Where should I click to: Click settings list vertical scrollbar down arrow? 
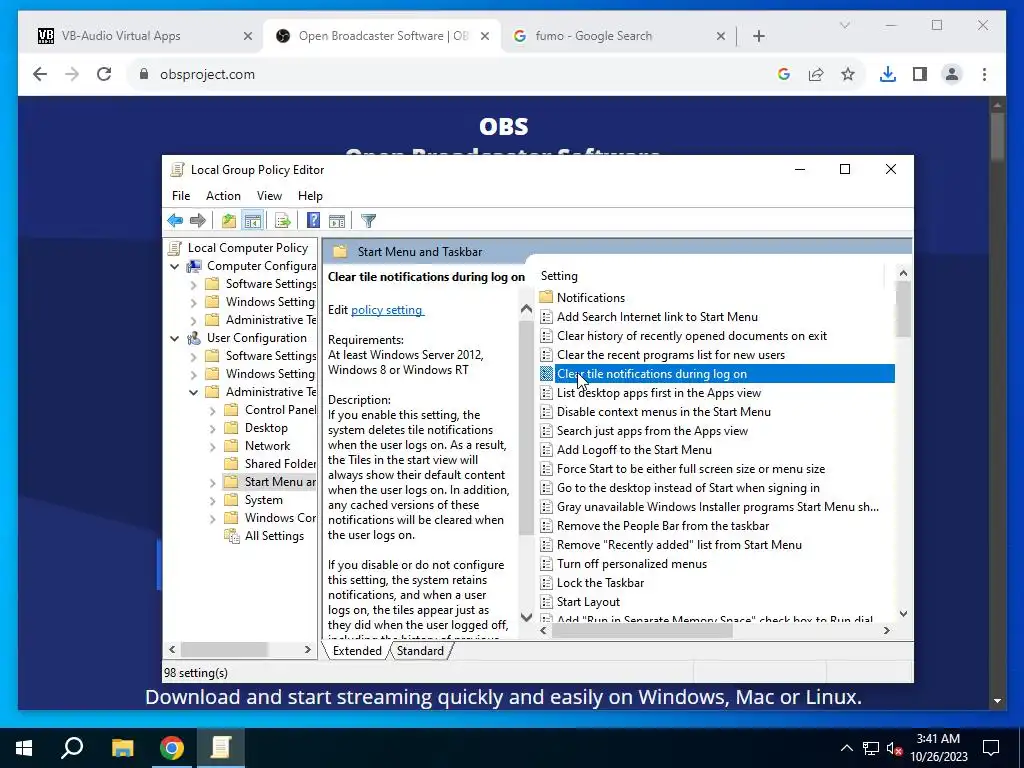point(903,614)
